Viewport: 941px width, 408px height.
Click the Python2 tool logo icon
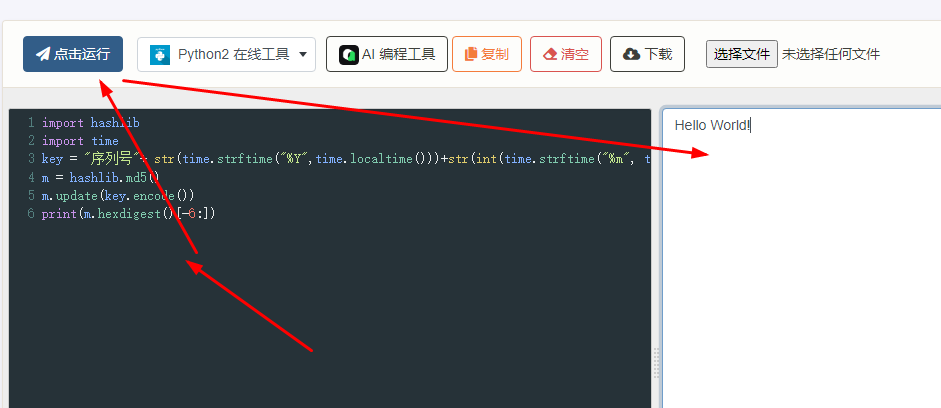point(159,55)
